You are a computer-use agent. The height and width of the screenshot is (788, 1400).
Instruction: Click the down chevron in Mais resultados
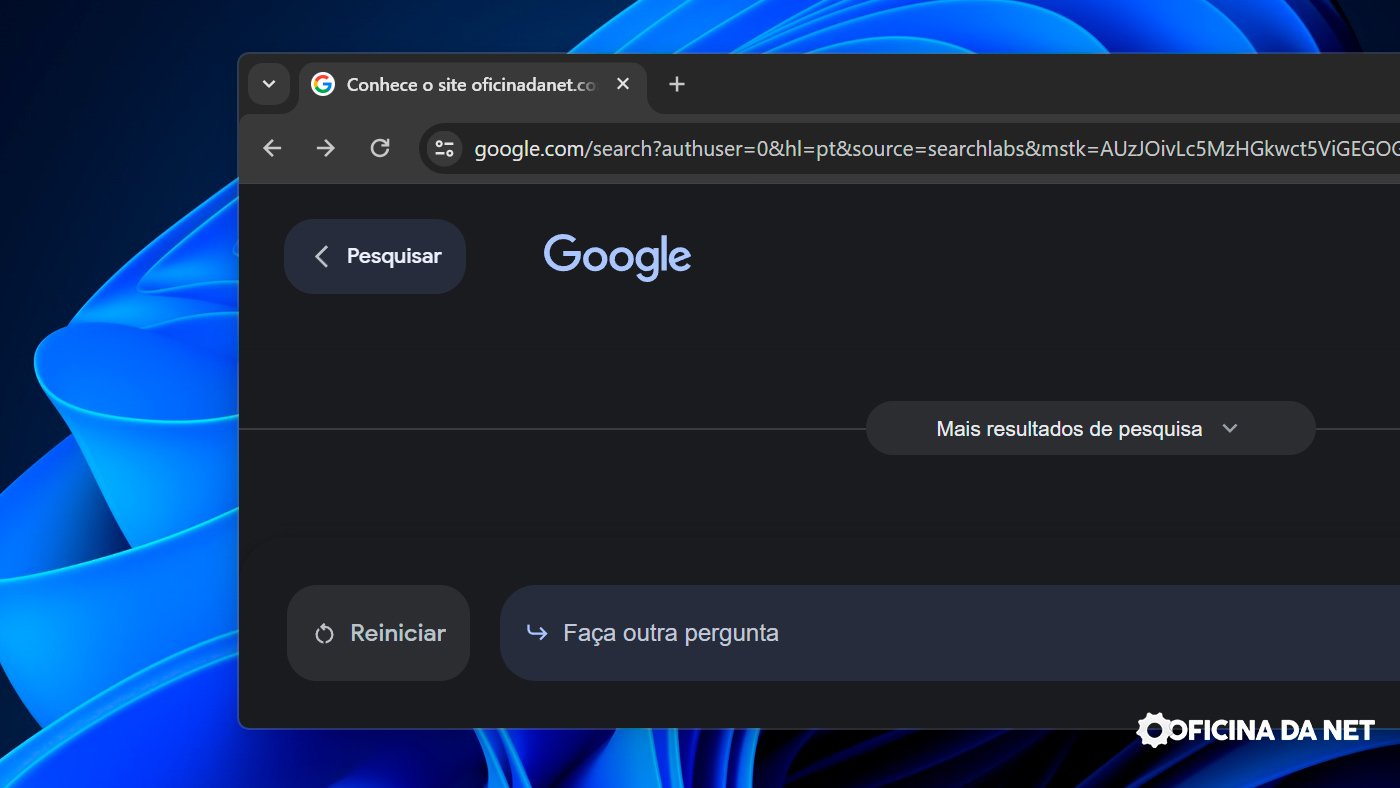(1230, 429)
